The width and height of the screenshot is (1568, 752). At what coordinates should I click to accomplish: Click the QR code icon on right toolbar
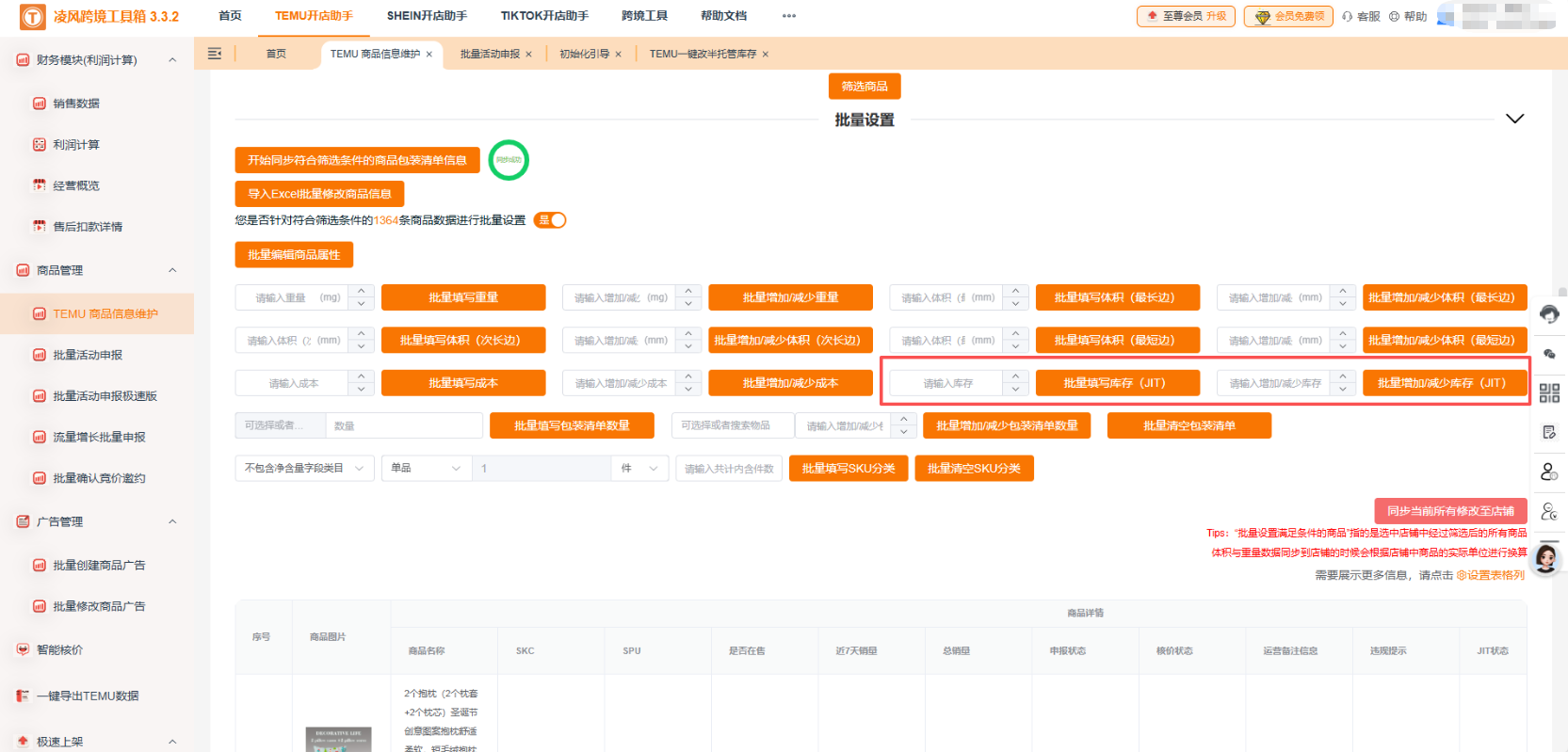(1549, 393)
